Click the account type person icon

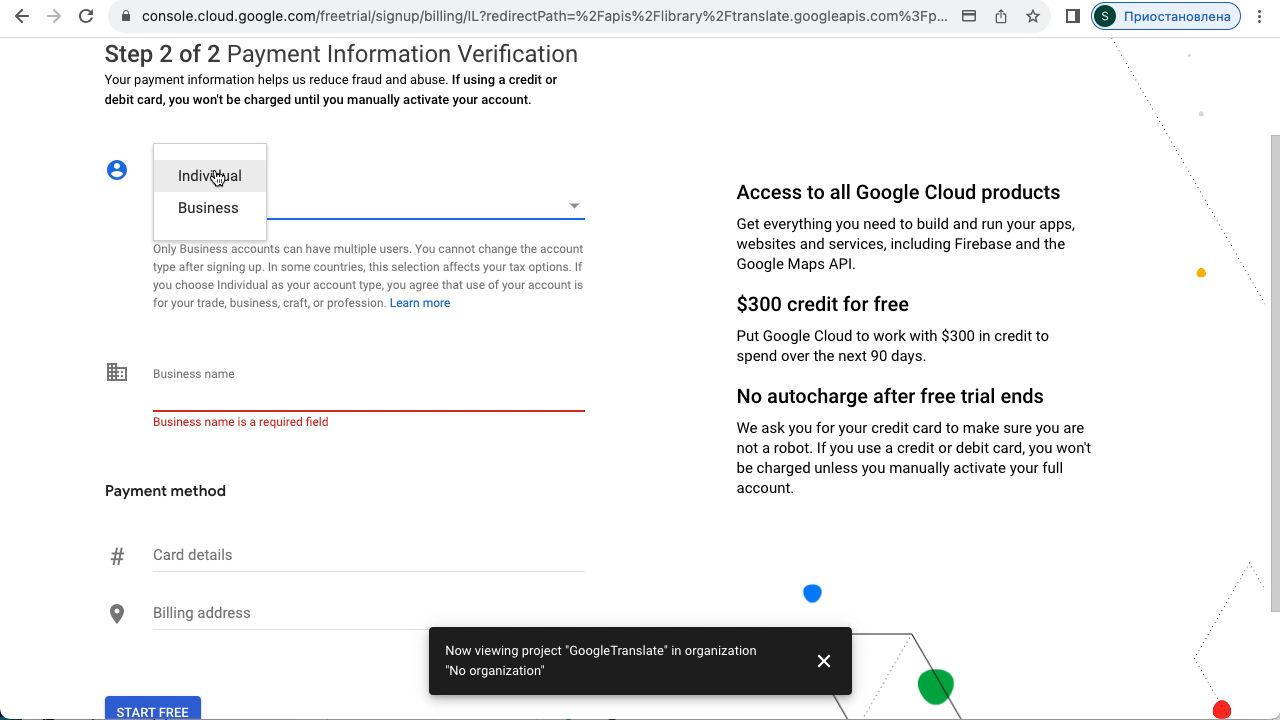click(x=117, y=170)
